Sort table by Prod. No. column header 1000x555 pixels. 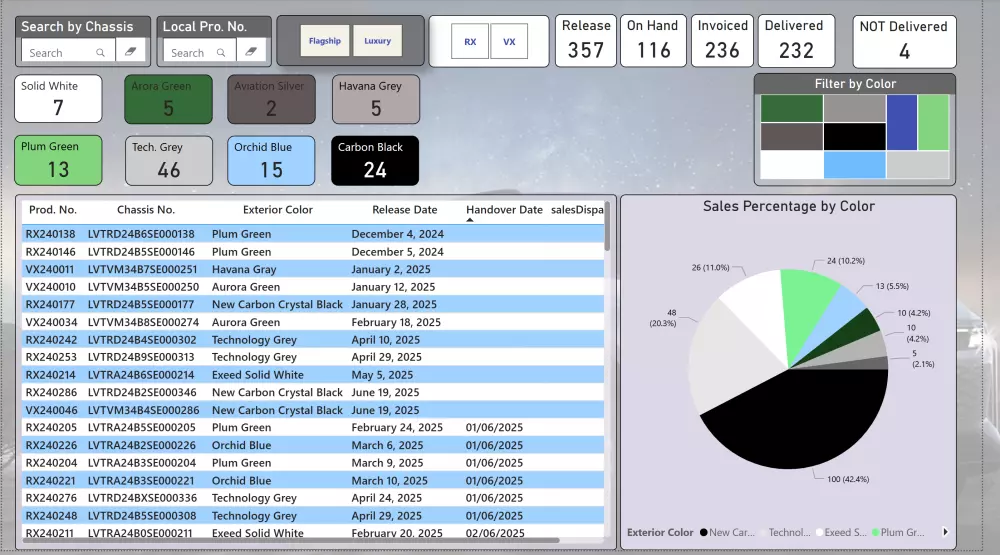[53, 209]
